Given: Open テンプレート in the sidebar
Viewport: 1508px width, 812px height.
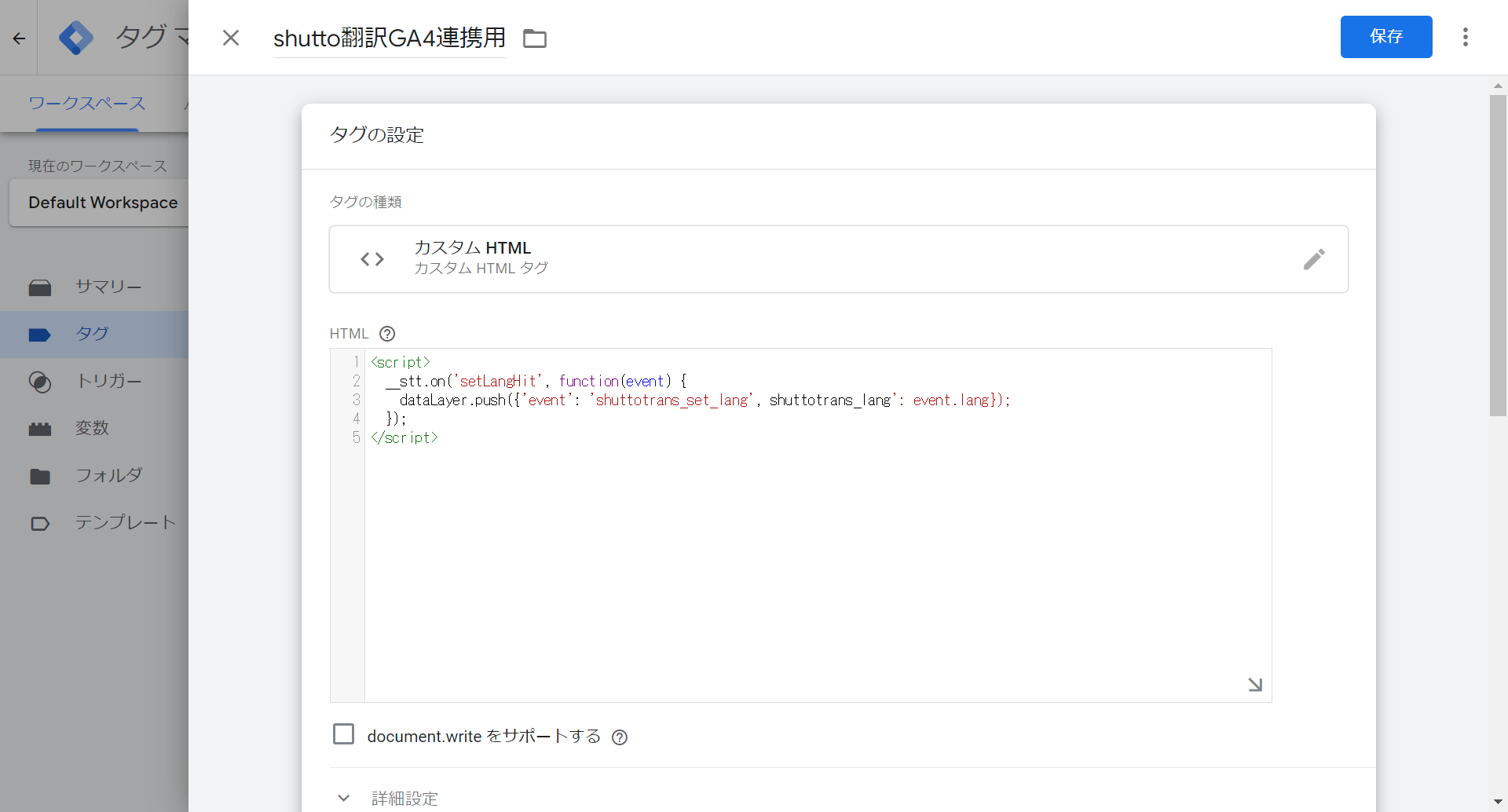Looking at the screenshot, I should click(x=94, y=522).
